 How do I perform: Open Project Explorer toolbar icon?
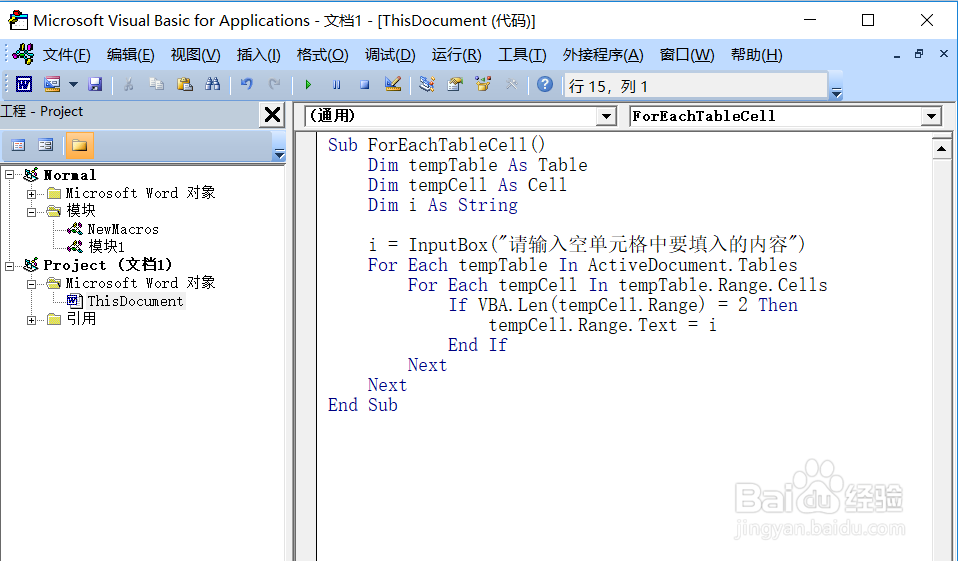click(x=426, y=84)
